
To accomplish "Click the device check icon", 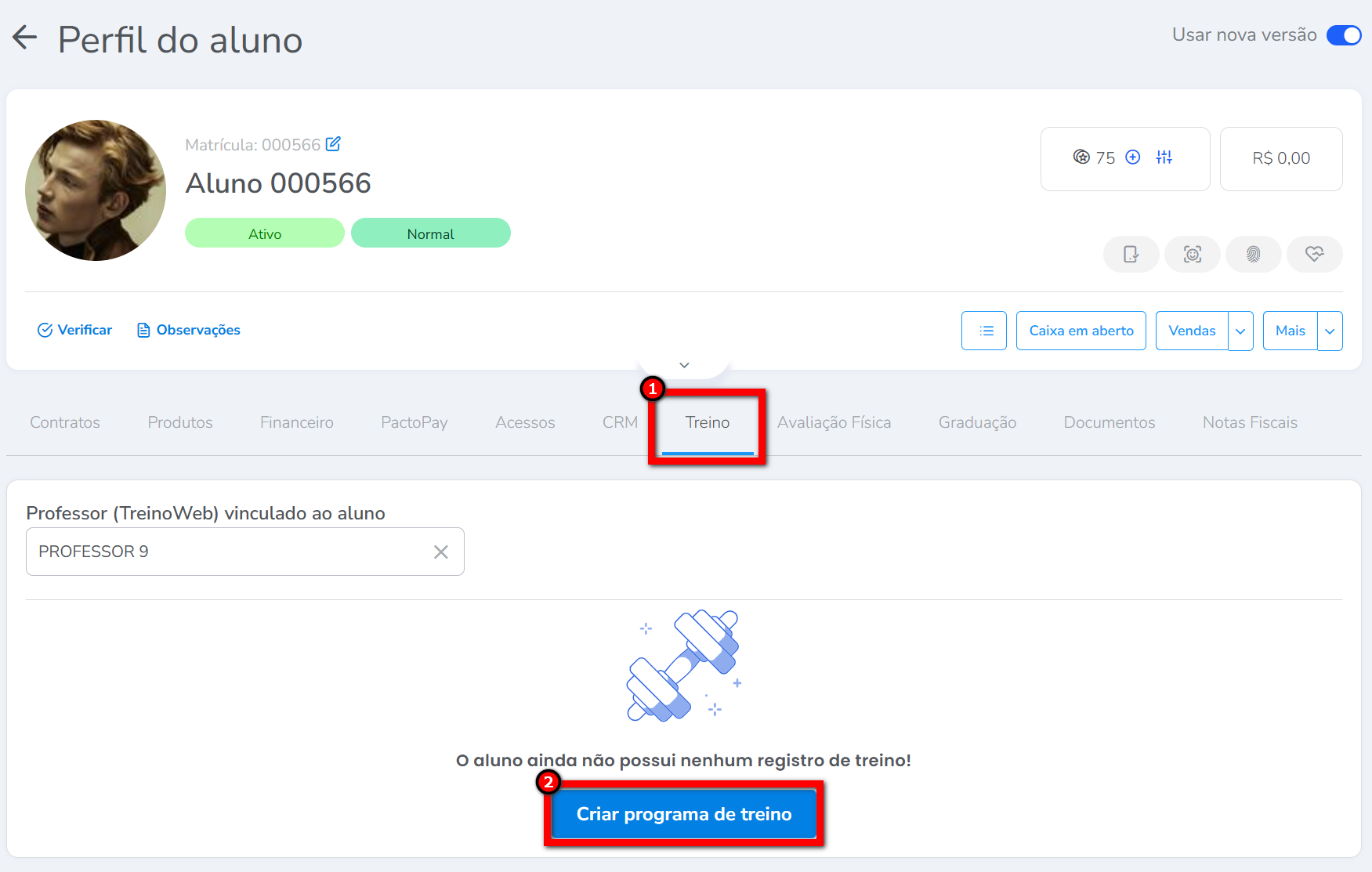I will 1131,255.
